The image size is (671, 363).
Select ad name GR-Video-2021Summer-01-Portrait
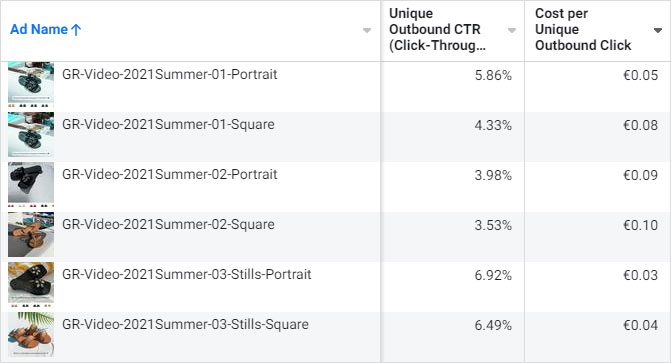coord(170,74)
